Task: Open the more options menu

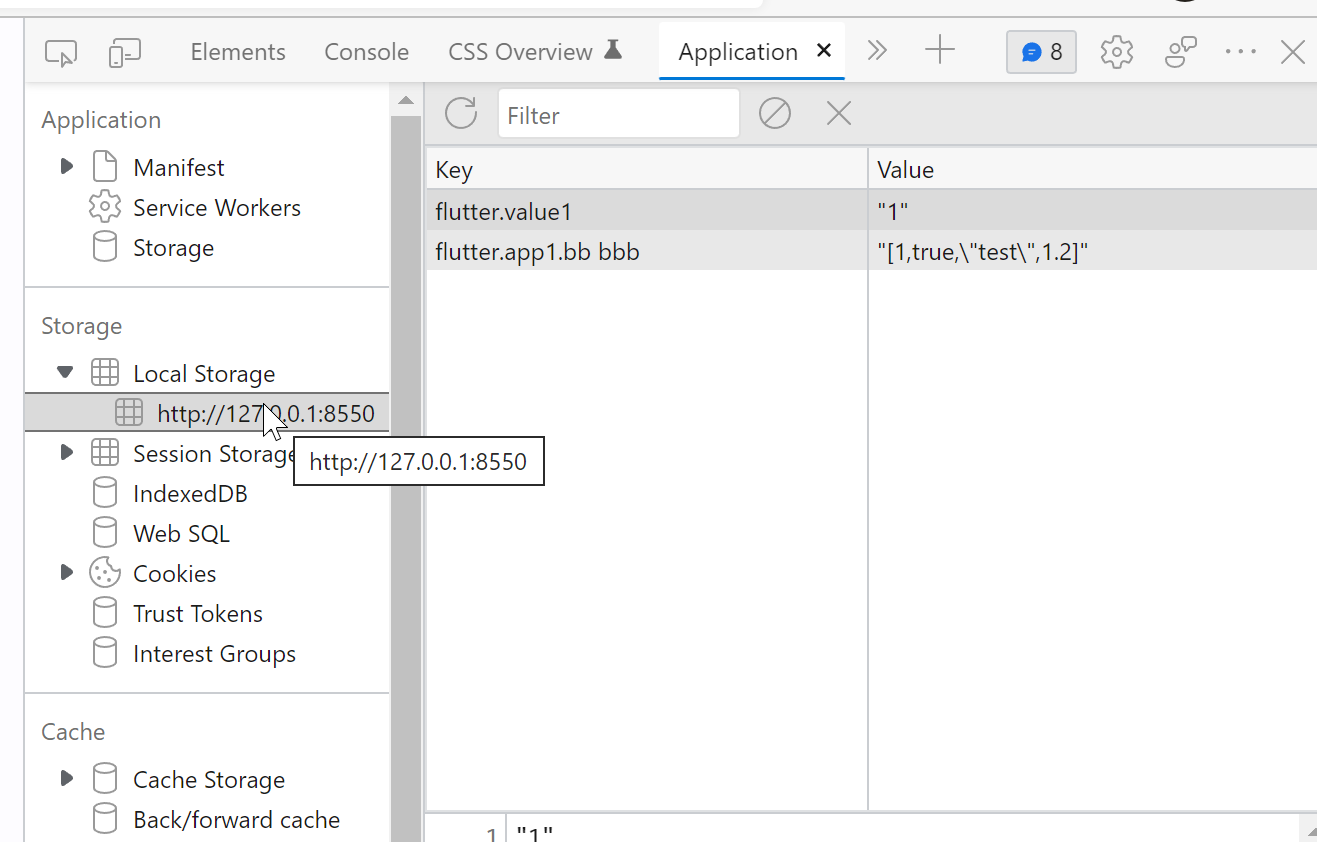Action: pyautogui.click(x=1240, y=52)
